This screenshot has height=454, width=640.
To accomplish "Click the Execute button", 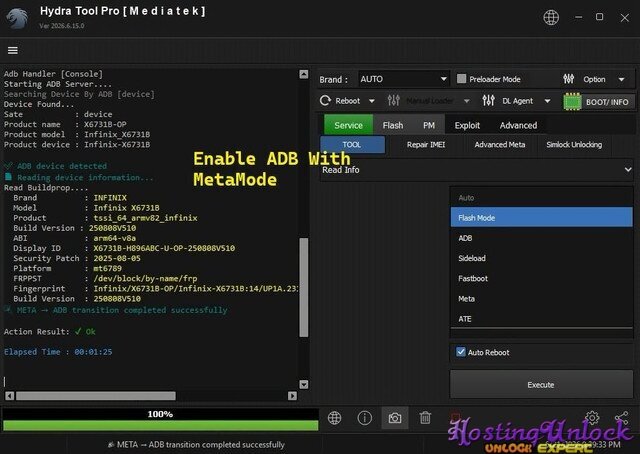I will (541, 385).
